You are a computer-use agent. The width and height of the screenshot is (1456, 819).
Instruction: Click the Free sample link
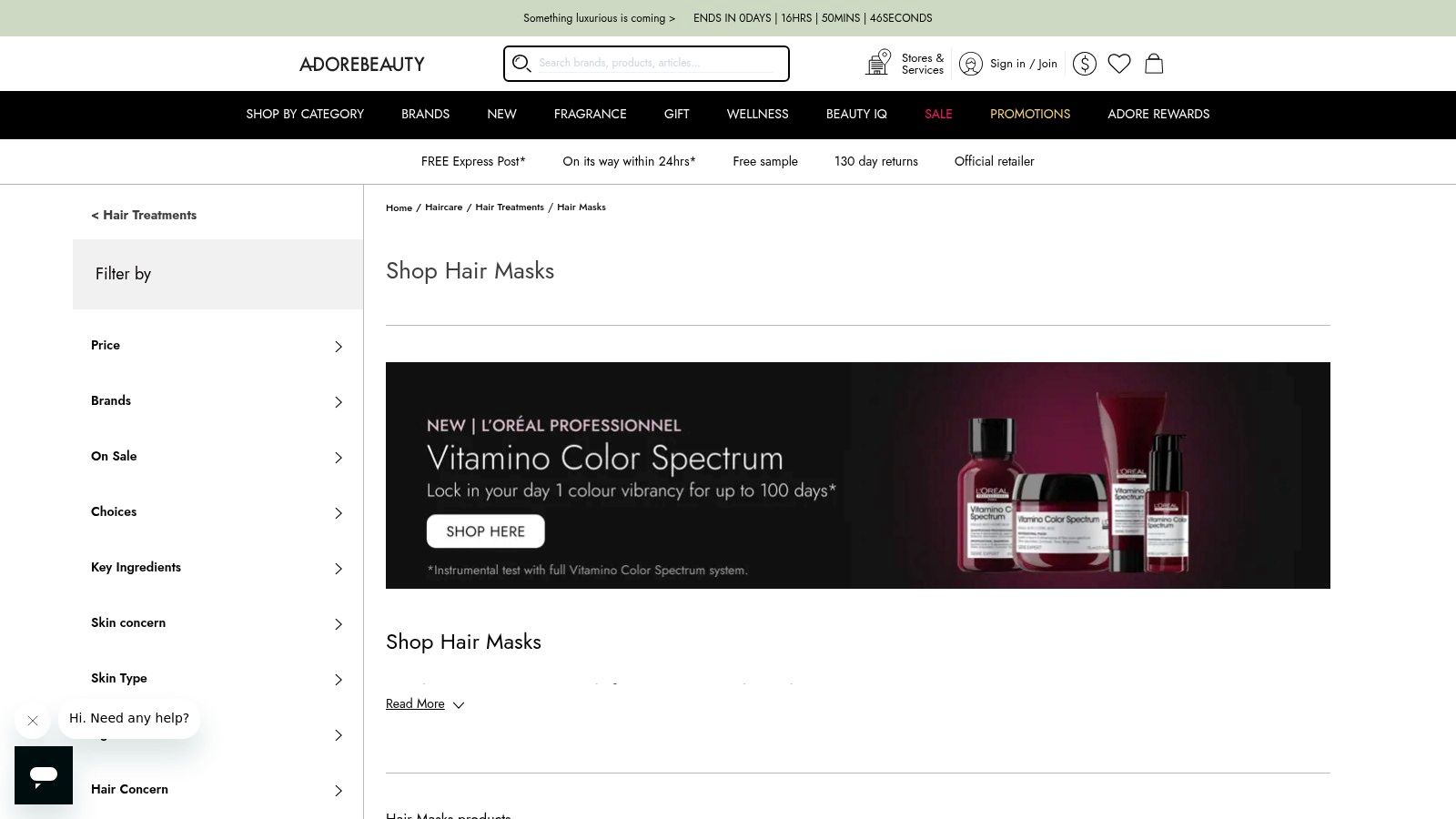point(765,162)
